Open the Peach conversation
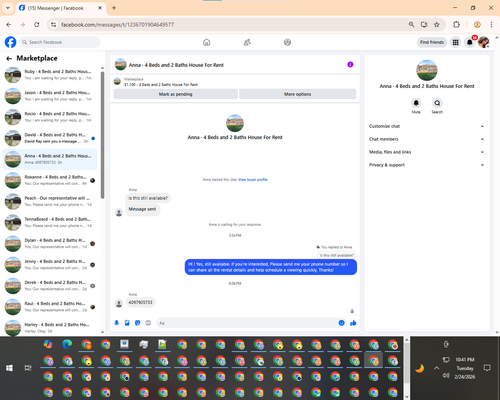This screenshot has width=500, height=400. [50, 201]
